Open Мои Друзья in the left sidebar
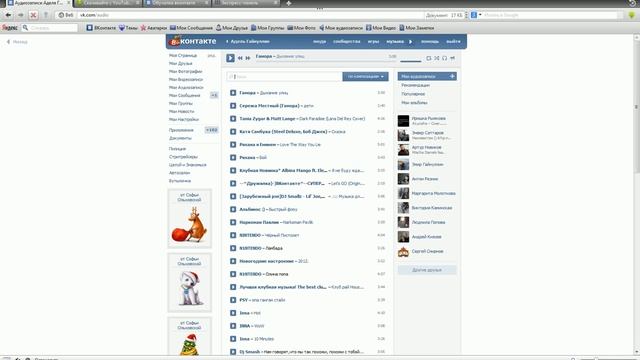Image resolution: width=640 pixels, height=360 pixels. pyautogui.click(x=180, y=64)
